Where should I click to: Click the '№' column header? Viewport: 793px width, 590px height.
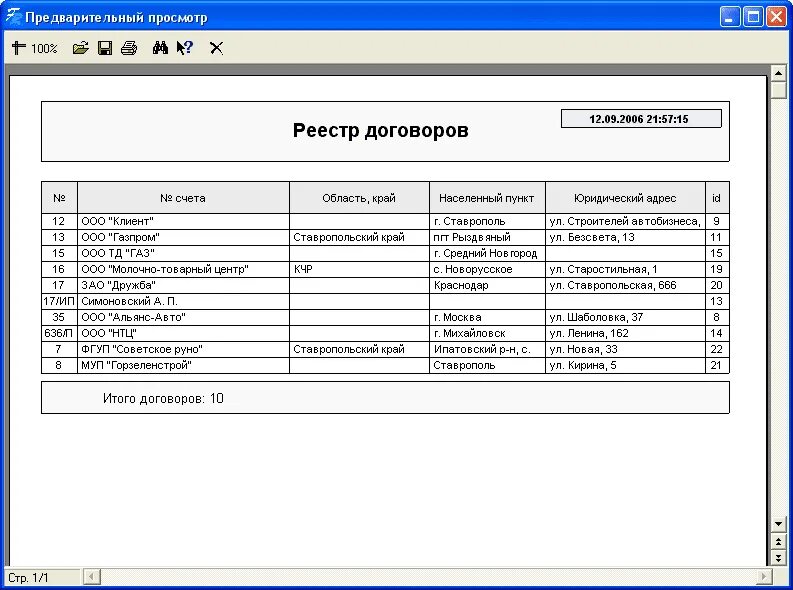[59, 198]
